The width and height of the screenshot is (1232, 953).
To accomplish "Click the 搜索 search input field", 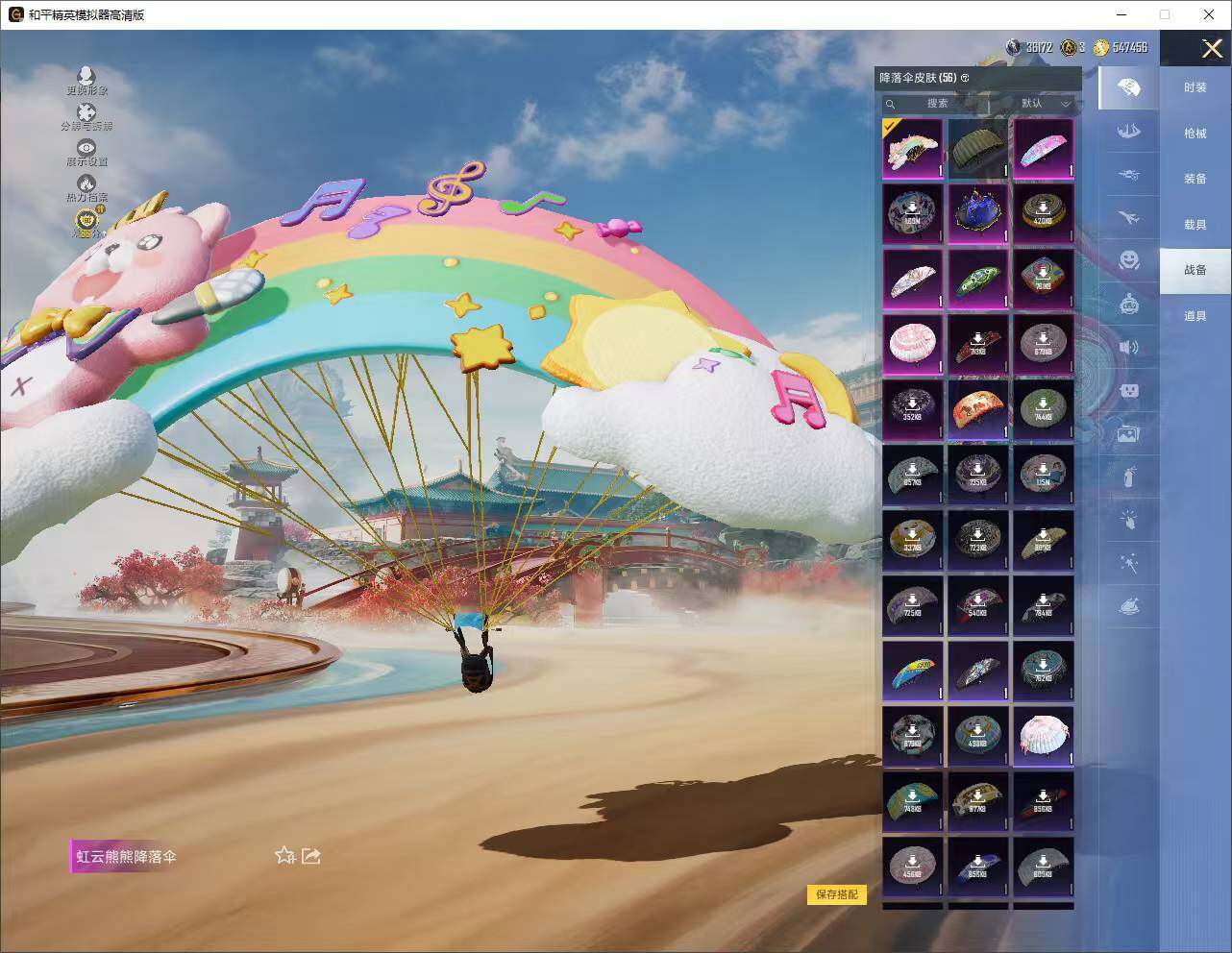I will tap(936, 103).
